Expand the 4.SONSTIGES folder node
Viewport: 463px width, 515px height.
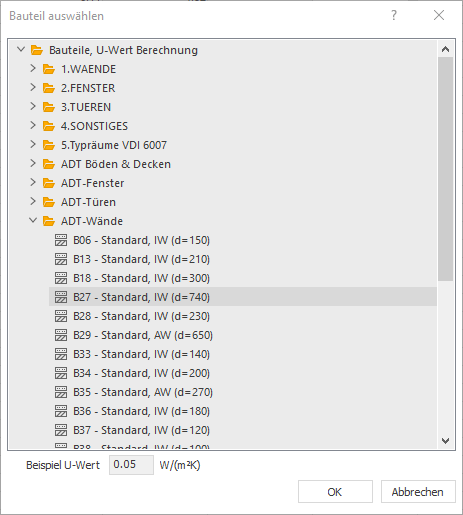(x=33, y=125)
